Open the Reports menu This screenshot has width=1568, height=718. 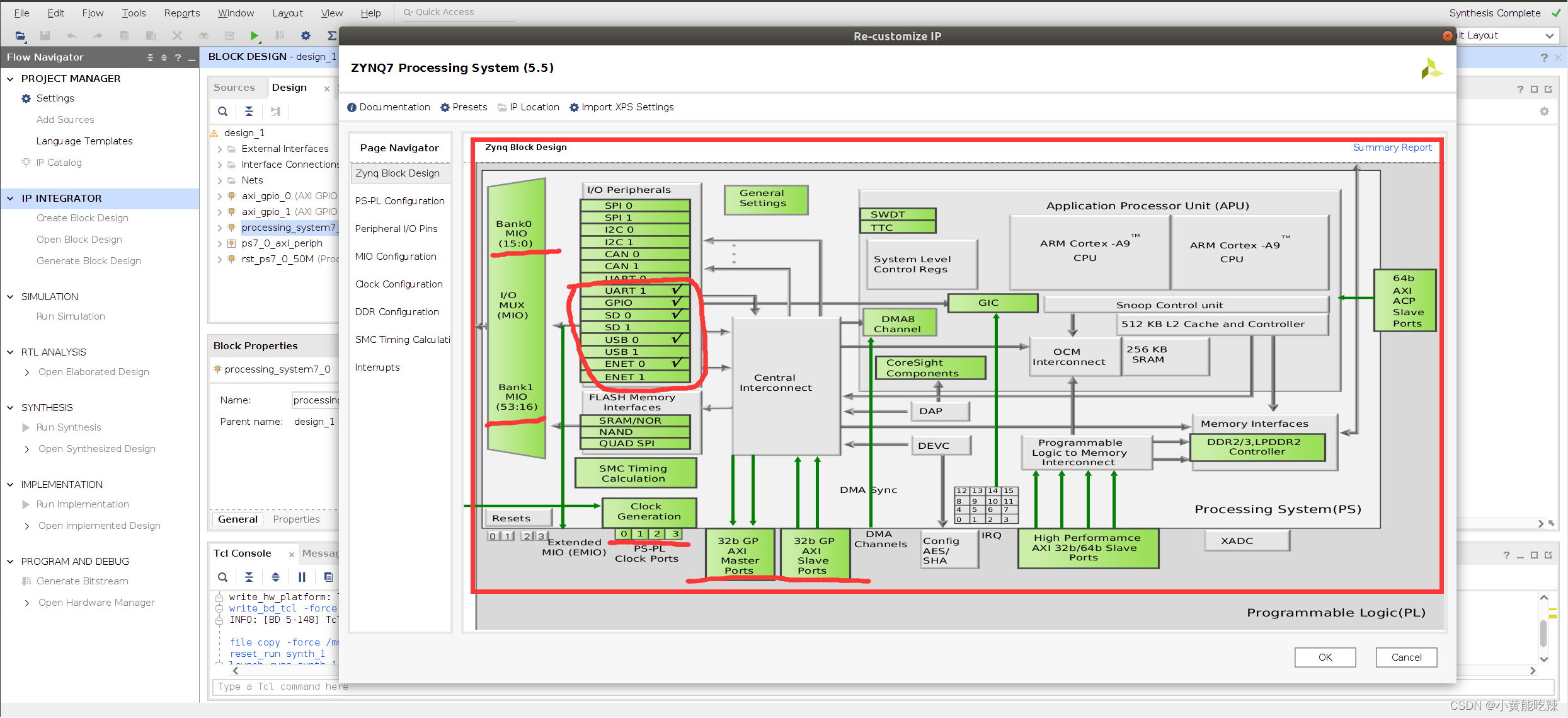[181, 13]
